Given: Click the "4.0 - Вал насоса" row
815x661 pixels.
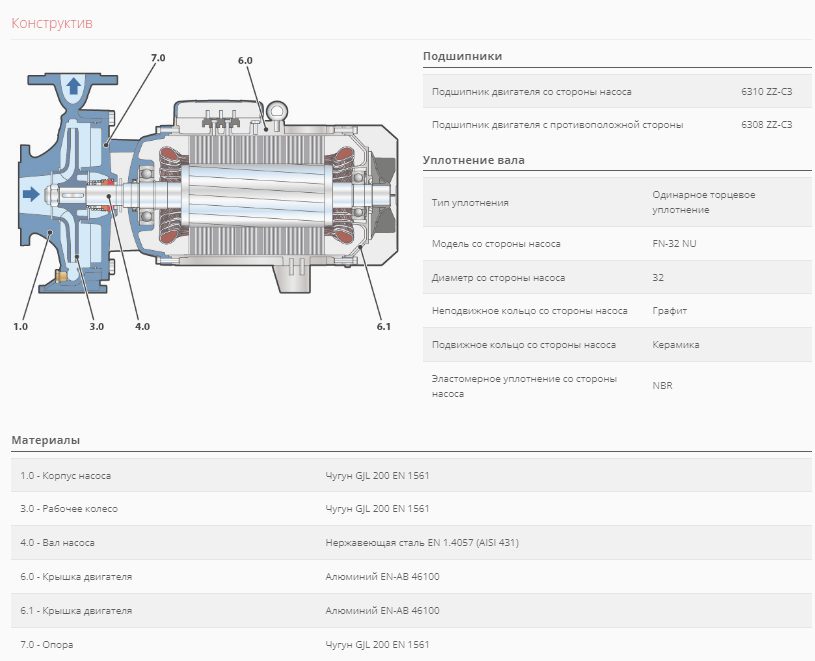Looking at the screenshot, I should [x=411, y=543].
